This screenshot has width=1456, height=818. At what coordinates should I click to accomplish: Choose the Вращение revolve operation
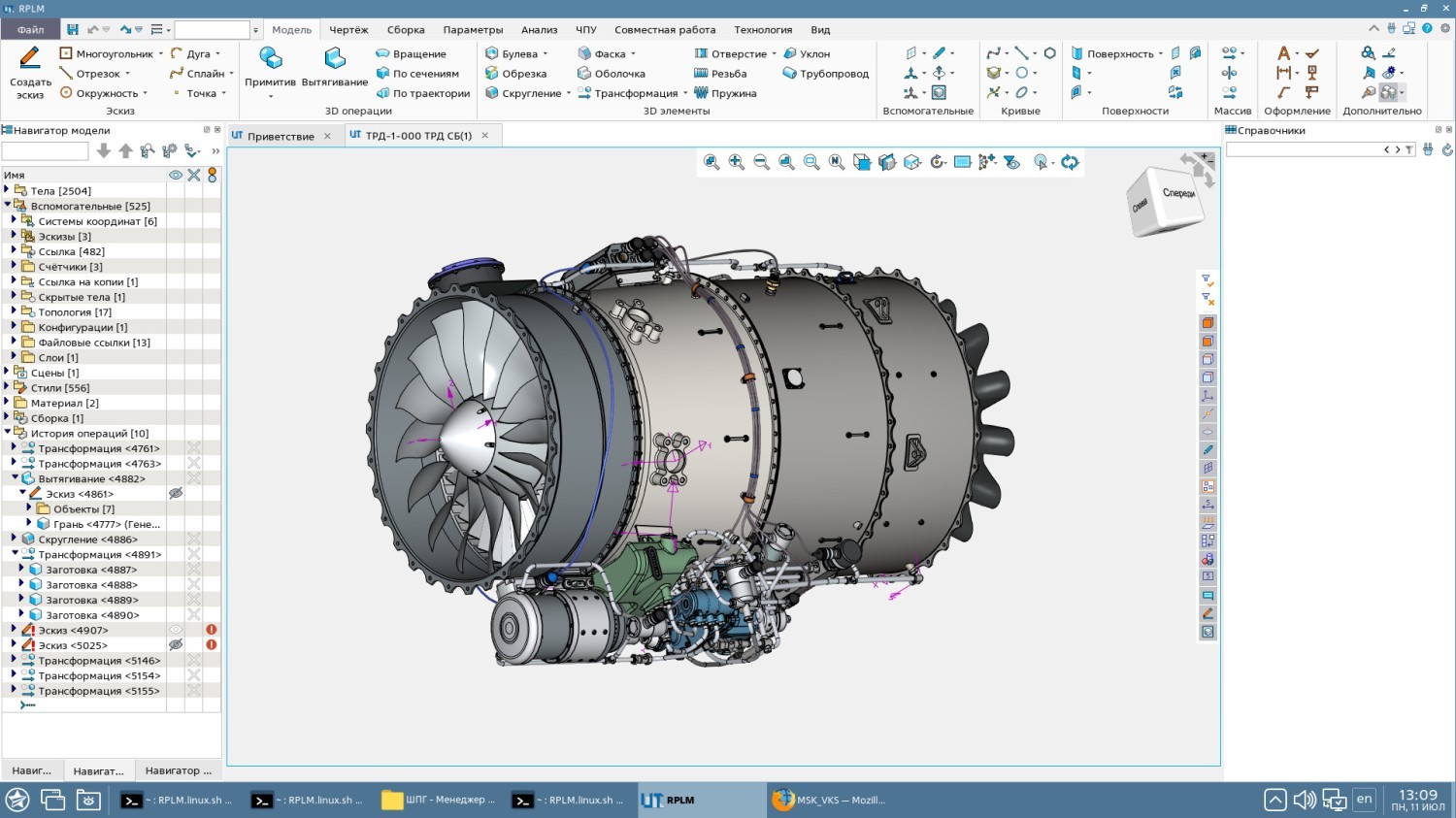point(412,54)
